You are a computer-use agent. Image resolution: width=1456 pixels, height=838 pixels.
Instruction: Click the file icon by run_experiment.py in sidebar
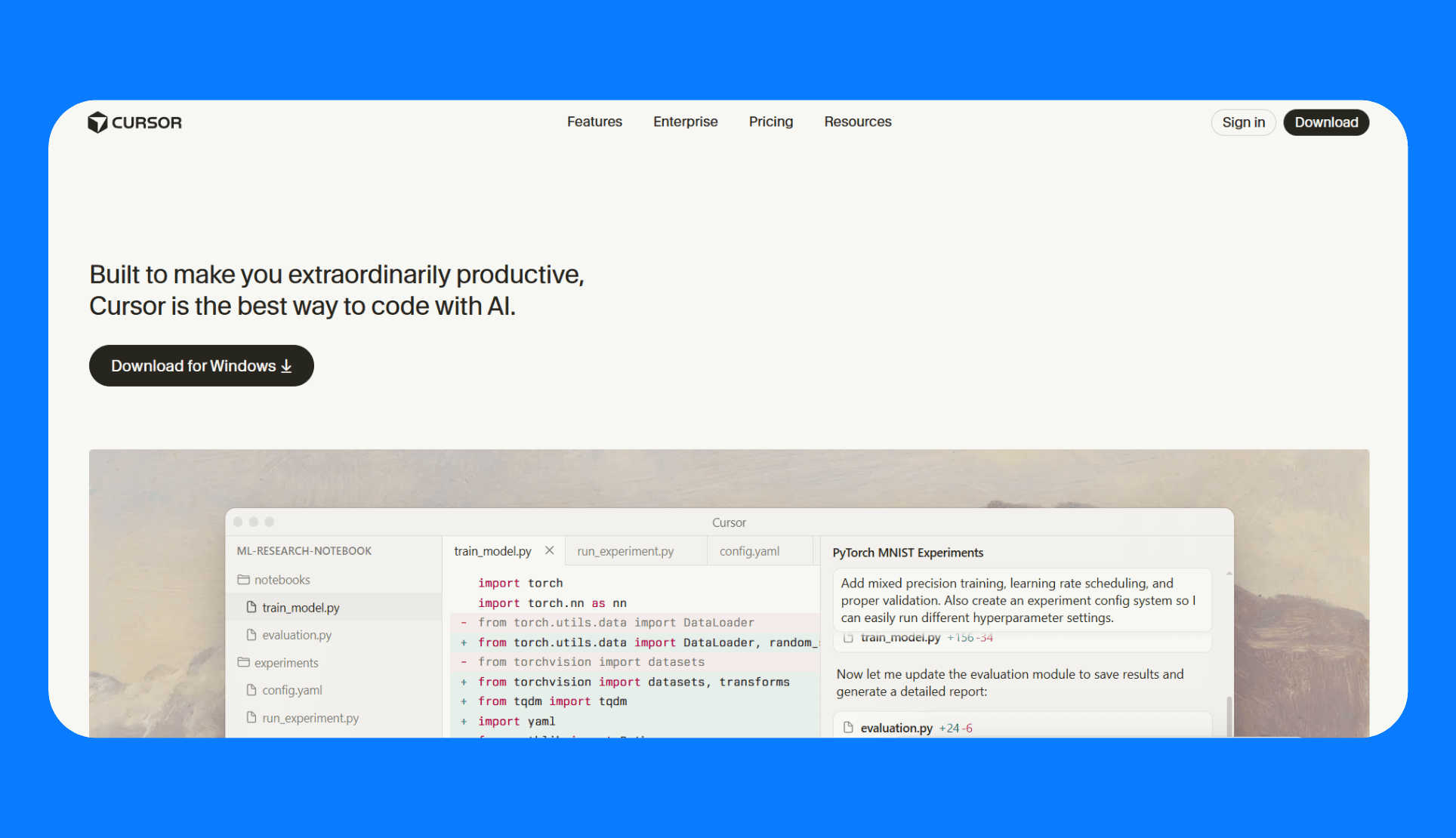click(x=251, y=717)
